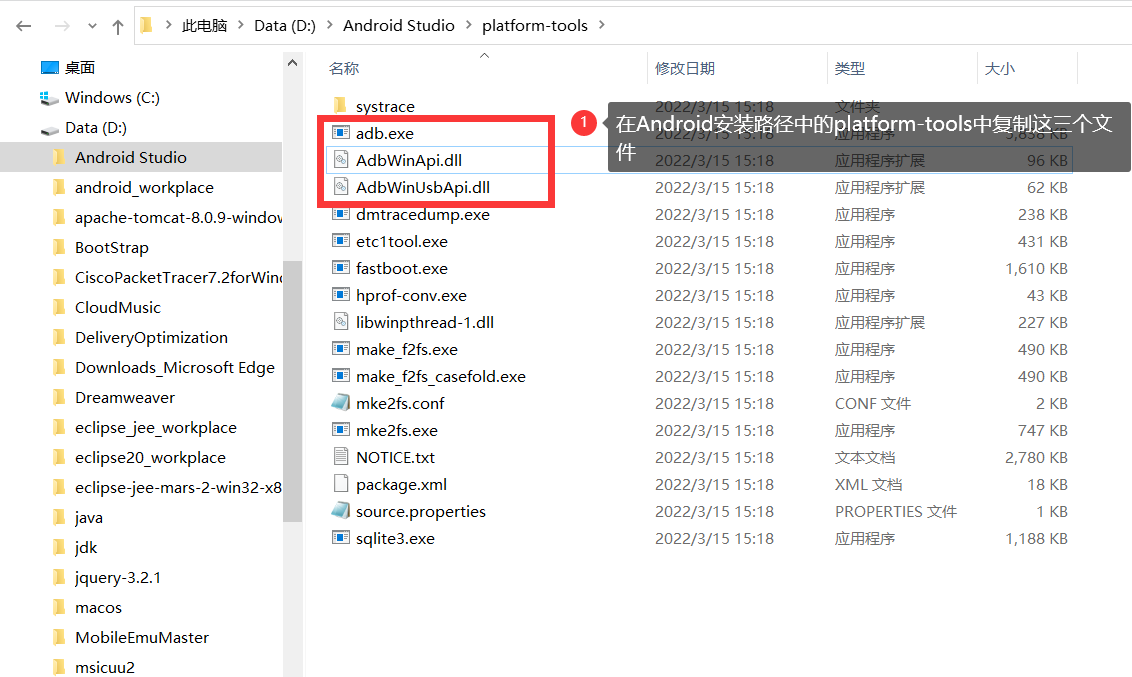This screenshot has width=1132, height=677.
Task: Open recent locations dropdown chevron
Action: coord(92,26)
